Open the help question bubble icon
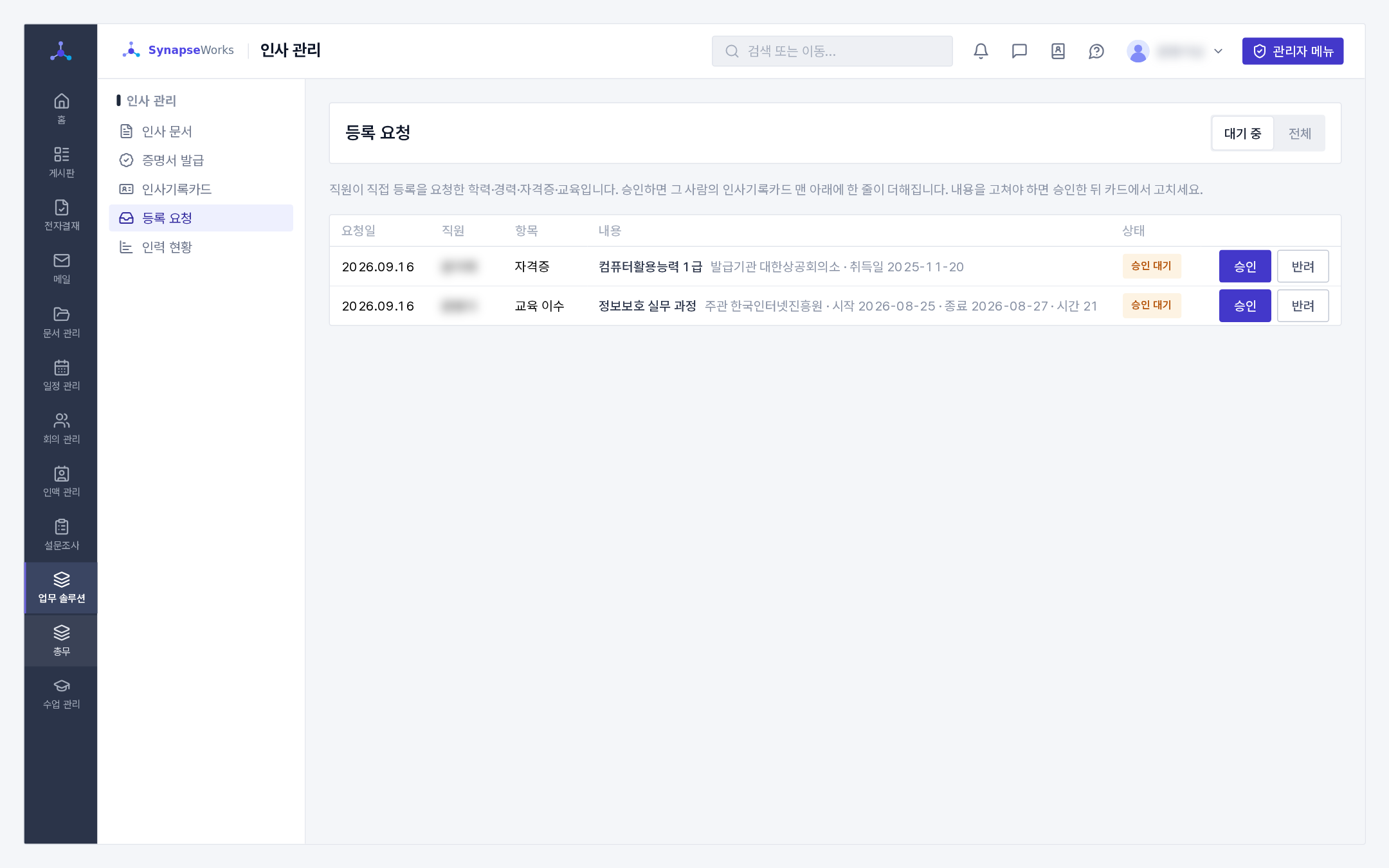Screen dimensions: 1389x868 (1096, 51)
